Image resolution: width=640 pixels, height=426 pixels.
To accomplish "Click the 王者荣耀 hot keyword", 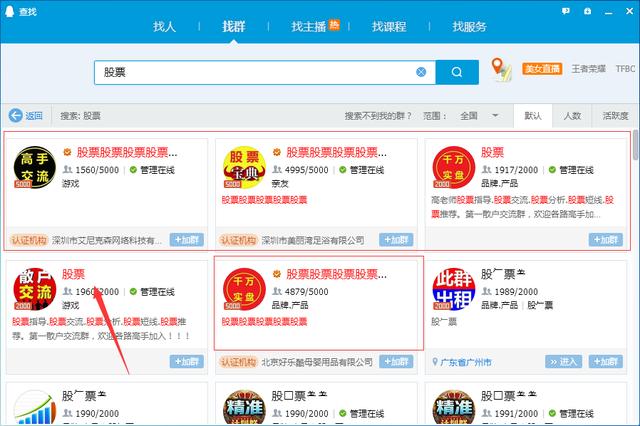I will pyautogui.click(x=588, y=69).
